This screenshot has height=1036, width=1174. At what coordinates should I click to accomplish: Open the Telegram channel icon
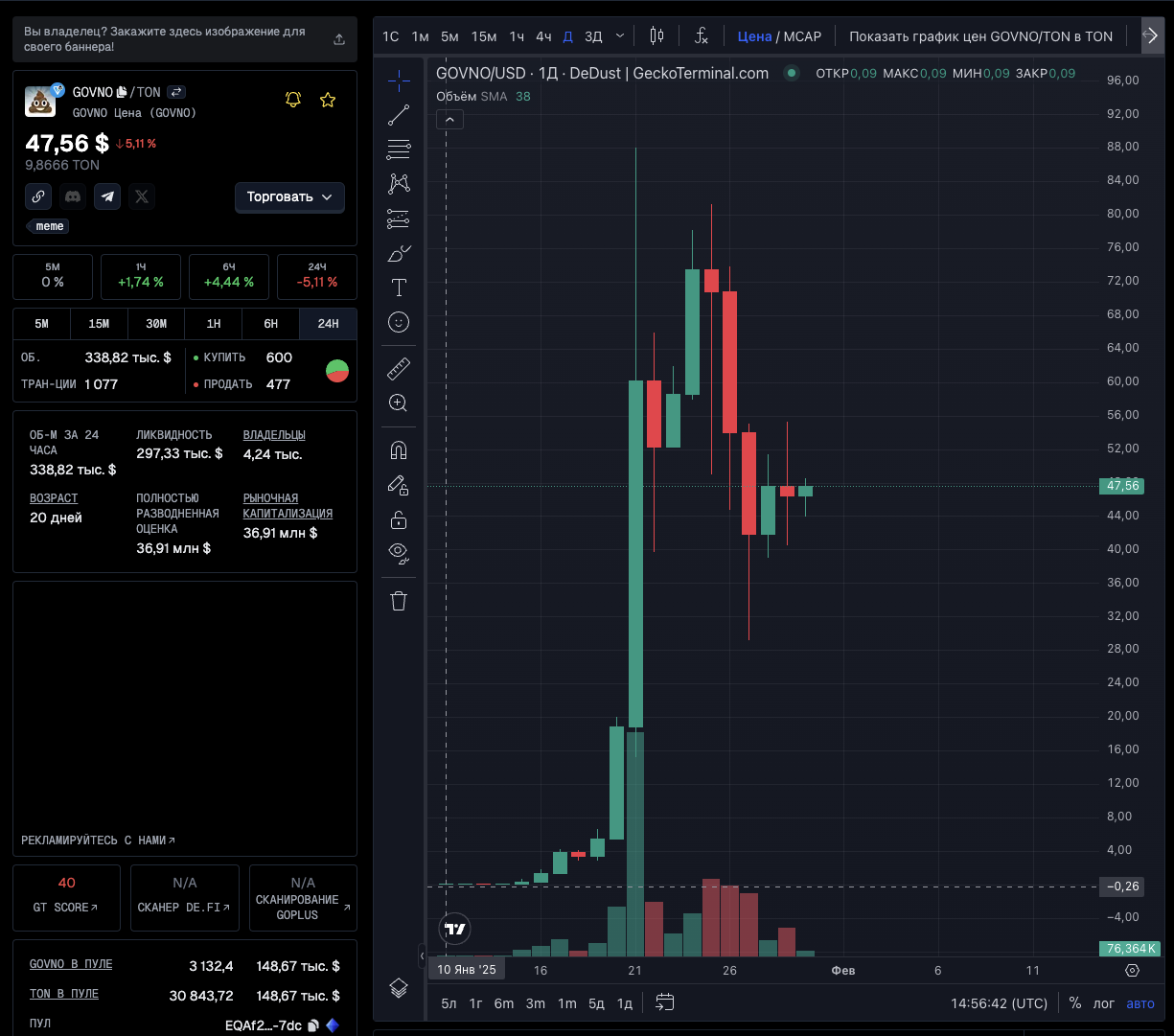tap(107, 196)
